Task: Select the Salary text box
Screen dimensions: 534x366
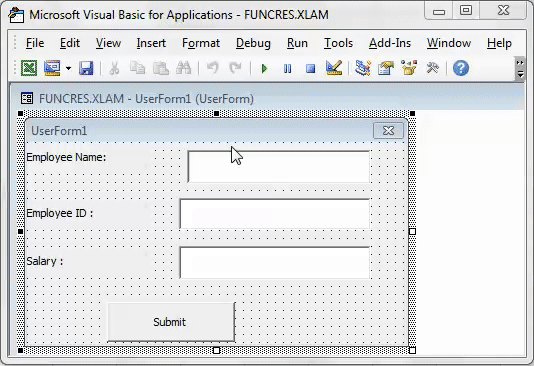Action: pyautogui.click(x=274, y=262)
